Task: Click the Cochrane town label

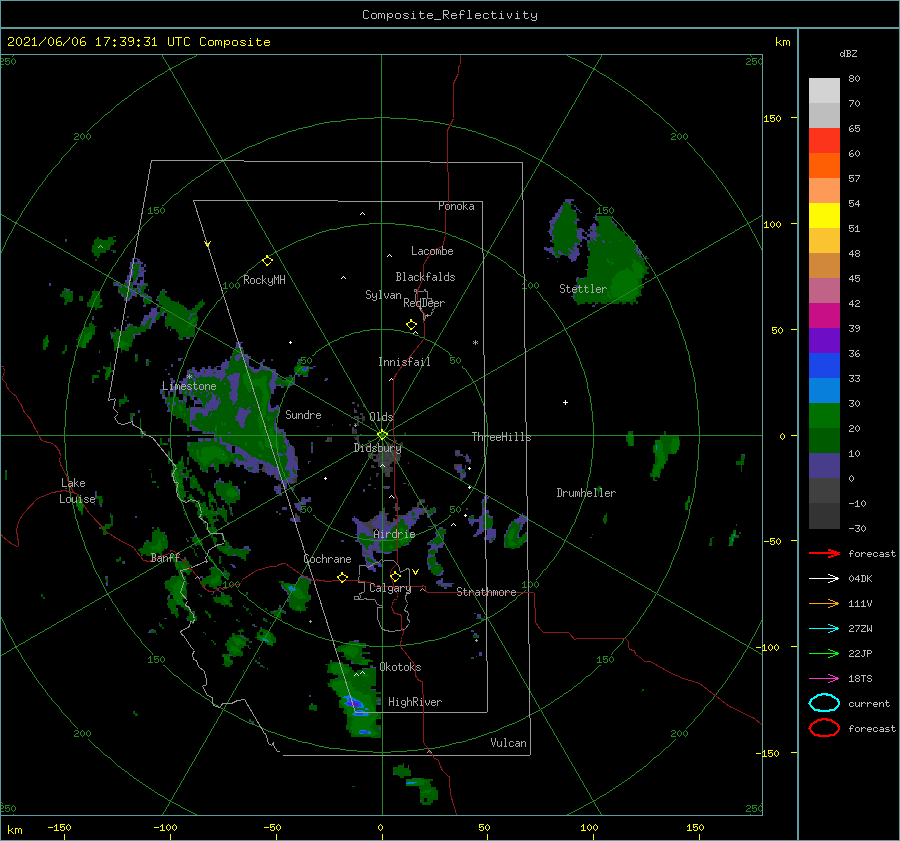Action: coord(327,559)
